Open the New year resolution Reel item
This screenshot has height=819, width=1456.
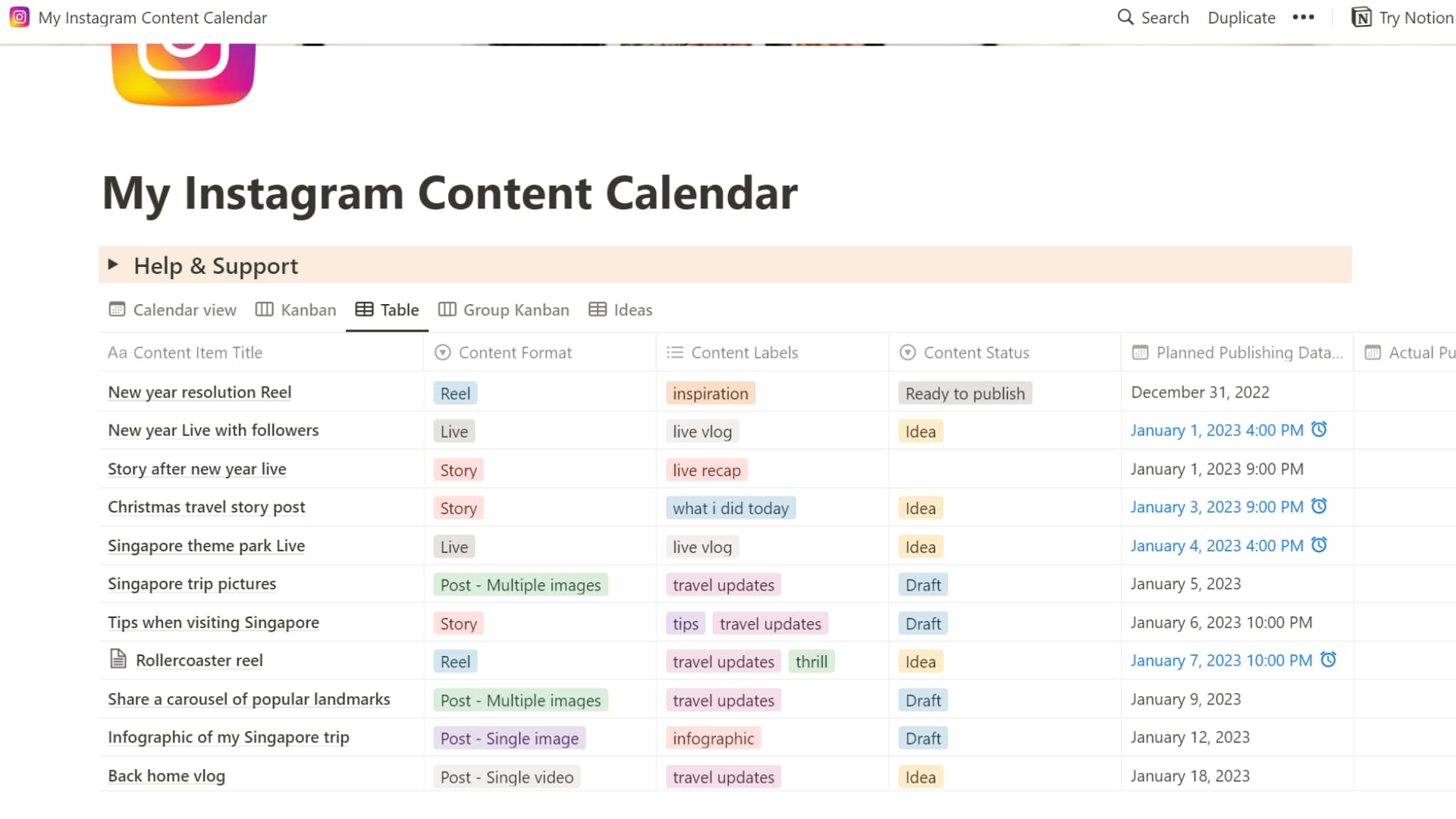point(199,392)
